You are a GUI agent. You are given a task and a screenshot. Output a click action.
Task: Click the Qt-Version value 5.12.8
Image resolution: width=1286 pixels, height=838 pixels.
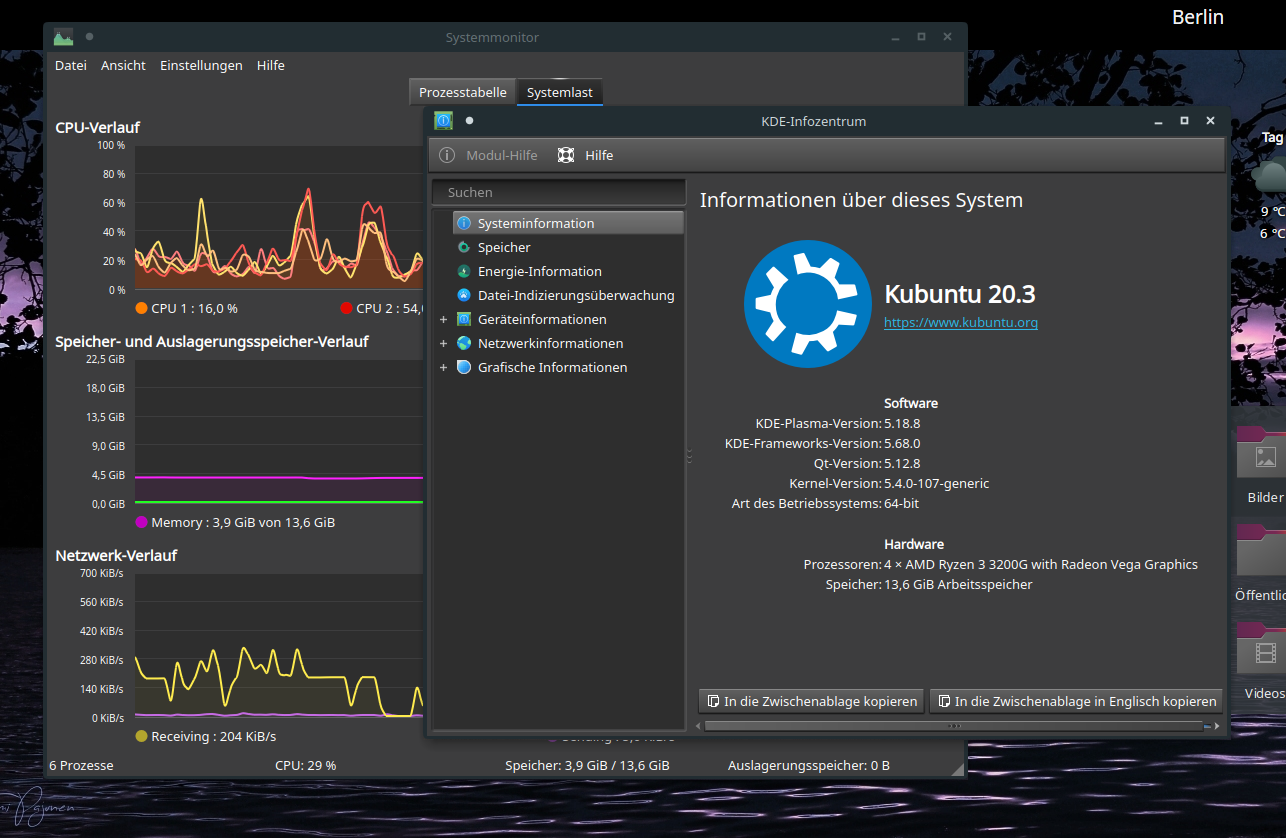(902, 463)
